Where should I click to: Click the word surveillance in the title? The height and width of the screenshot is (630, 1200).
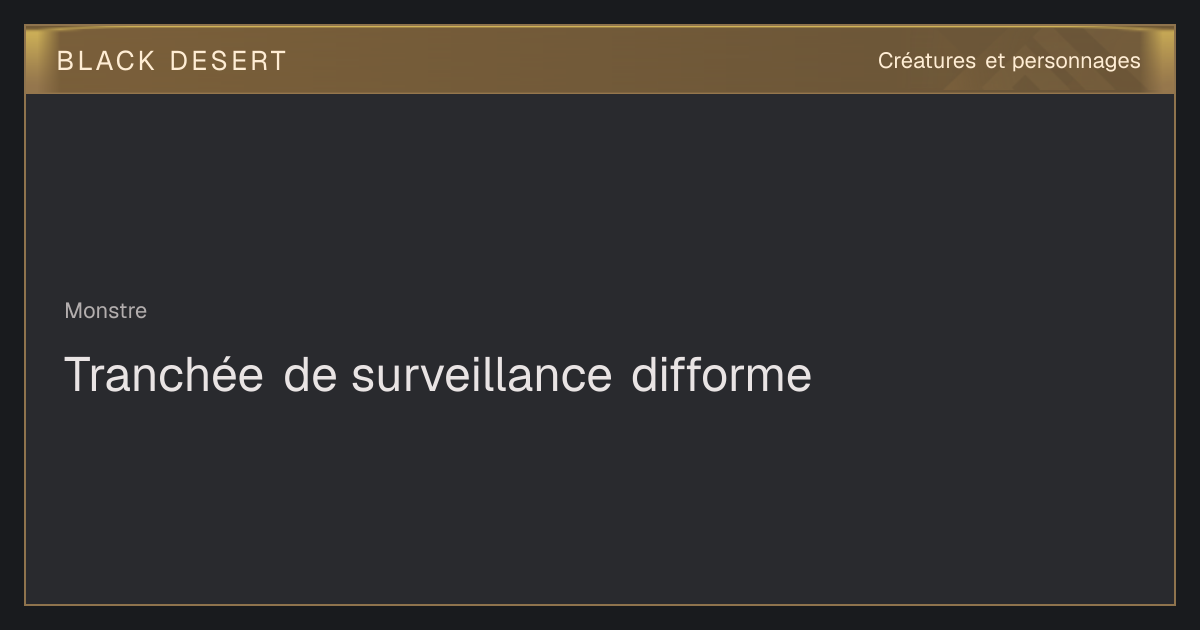(481, 375)
